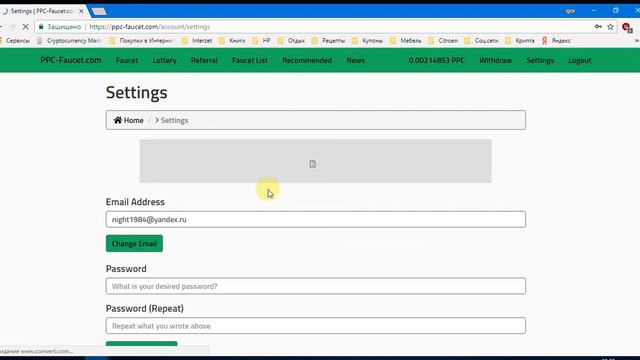Open Settings in the navigation bar

[x=540, y=60]
